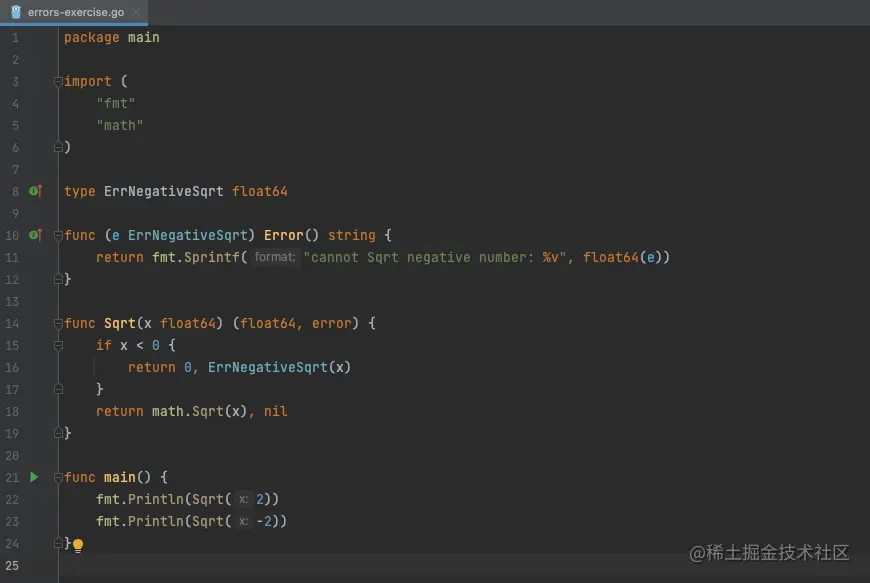Click the -2 argument on line 23
This screenshot has width=870, height=583.
coord(264,521)
